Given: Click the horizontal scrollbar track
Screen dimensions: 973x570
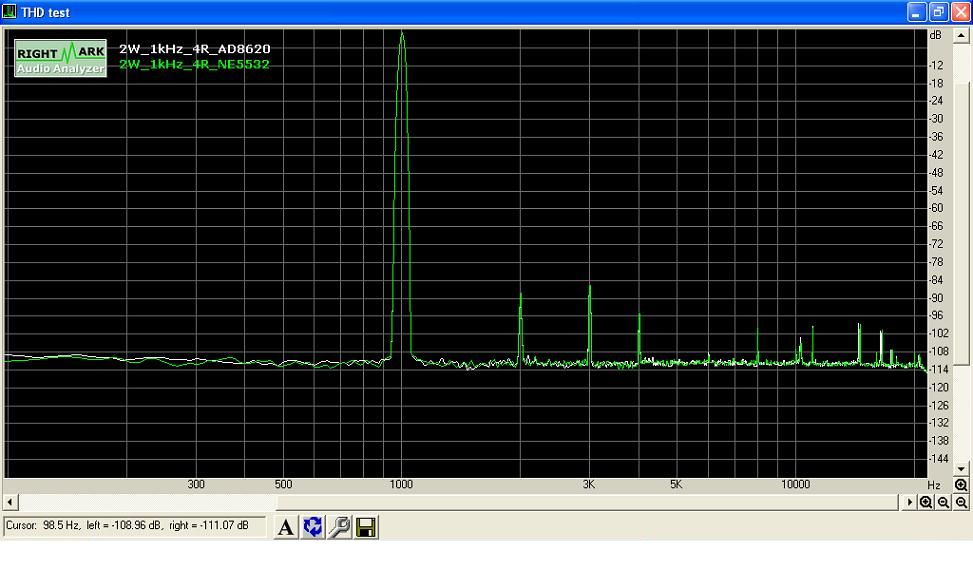Looking at the screenshot, I should coord(459,502).
